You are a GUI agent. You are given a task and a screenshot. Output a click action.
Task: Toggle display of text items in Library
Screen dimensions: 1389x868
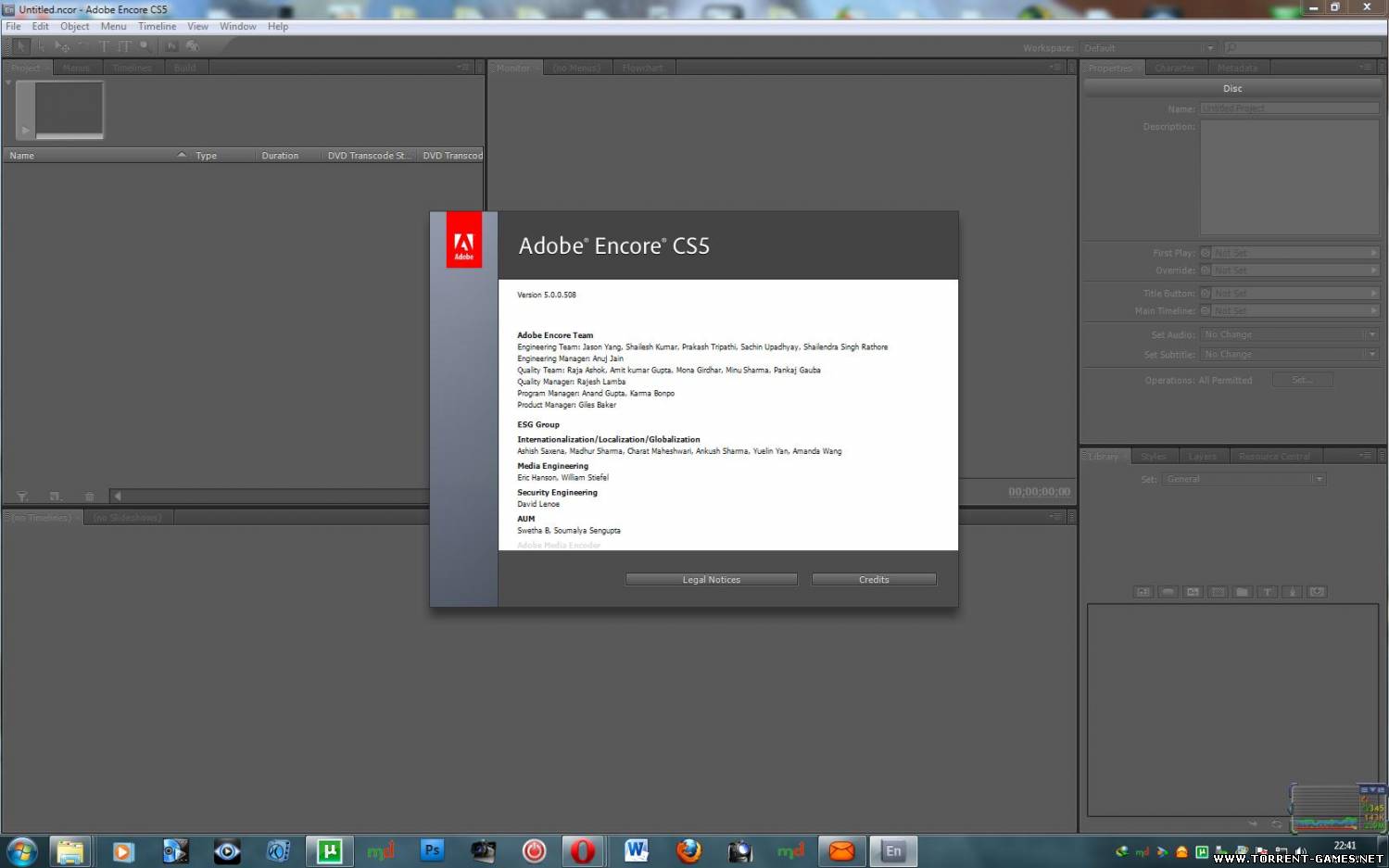(1268, 592)
